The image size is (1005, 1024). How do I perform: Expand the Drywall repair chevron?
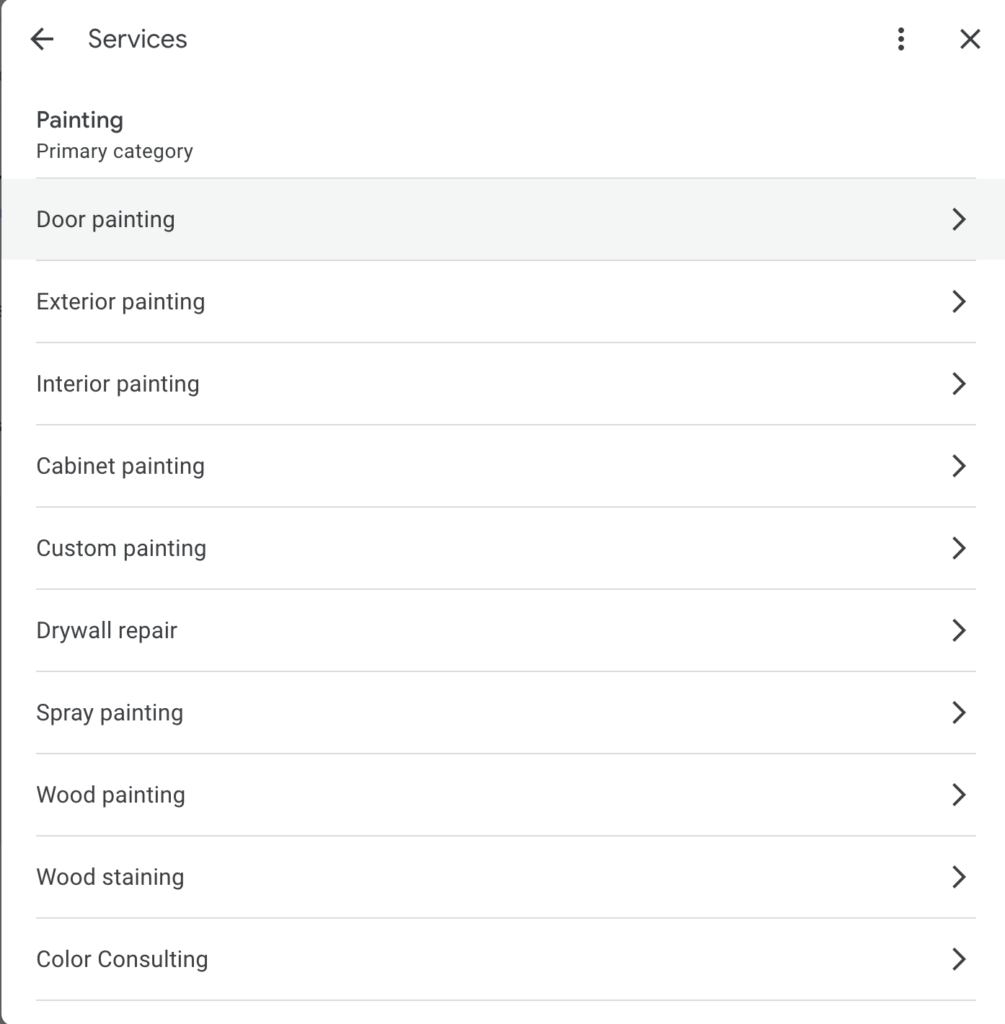tap(958, 630)
